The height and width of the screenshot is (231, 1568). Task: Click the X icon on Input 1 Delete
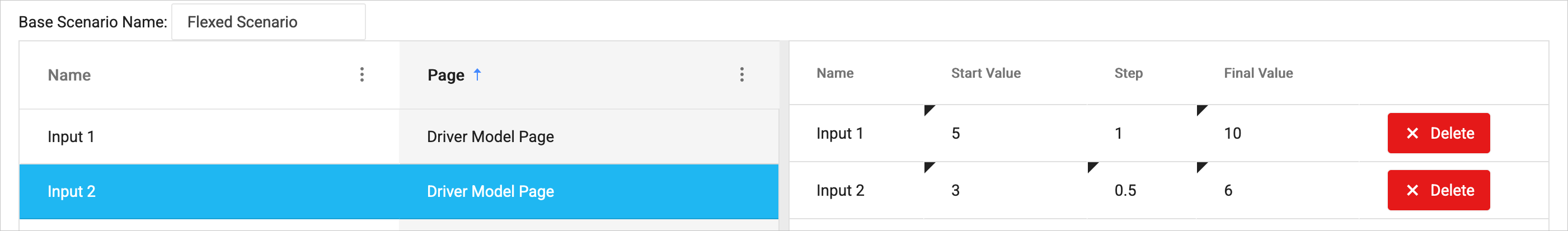(1412, 133)
